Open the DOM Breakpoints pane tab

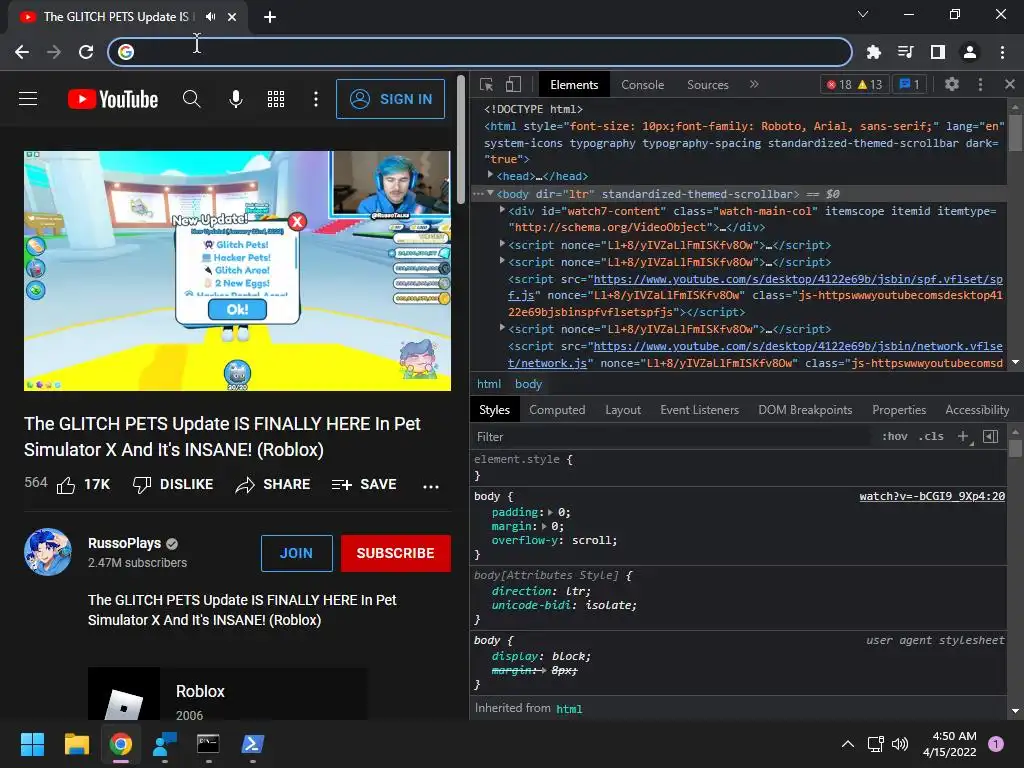click(805, 410)
